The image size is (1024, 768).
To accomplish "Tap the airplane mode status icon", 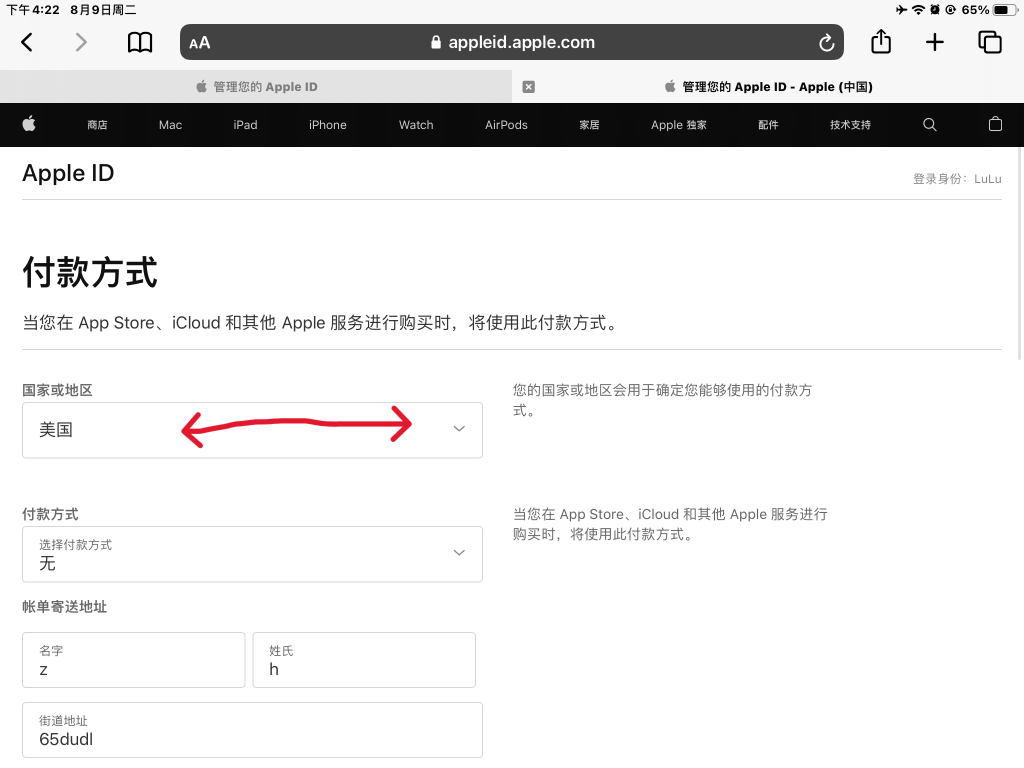I will [901, 10].
